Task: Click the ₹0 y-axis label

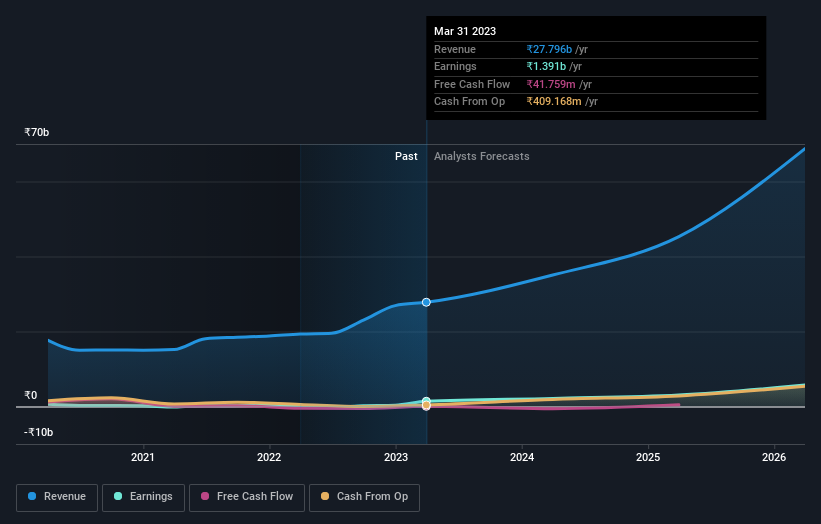Action: point(31,395)
